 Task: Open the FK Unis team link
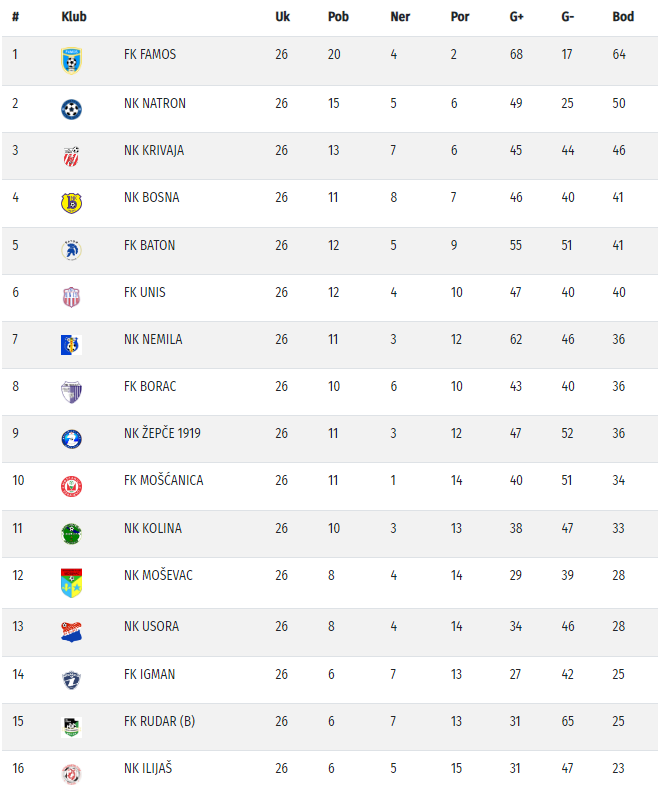pyautogui.click(x=145, y=292)
